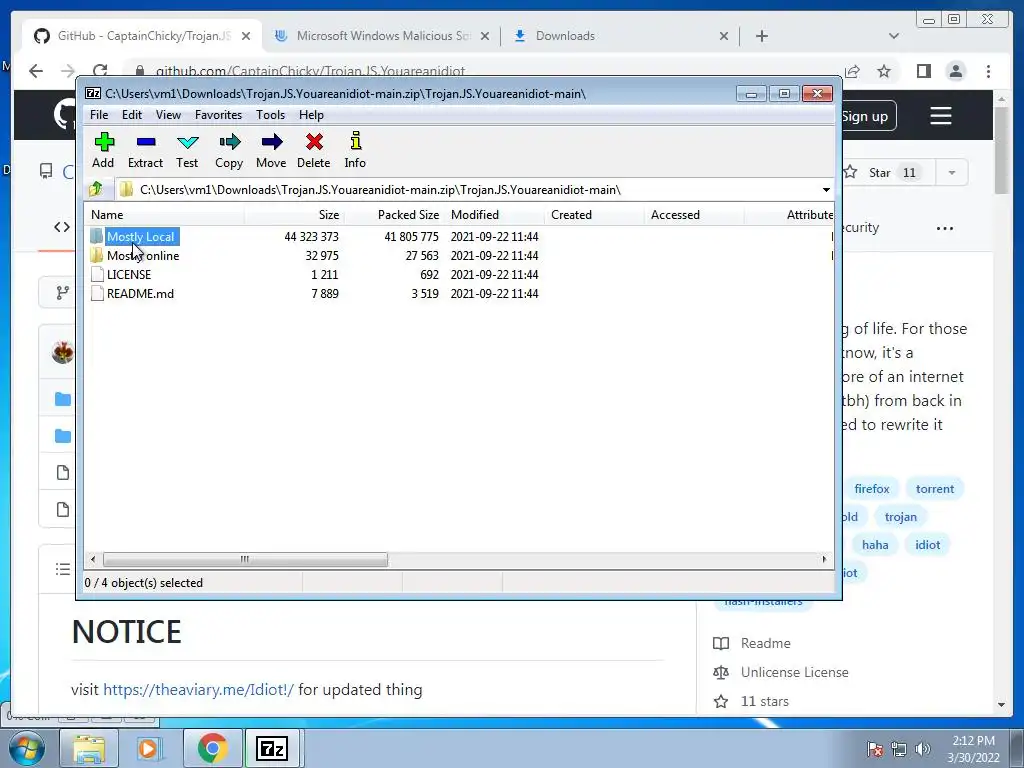
Task: Select the Mostly Local folder
Action: point(140,236)
